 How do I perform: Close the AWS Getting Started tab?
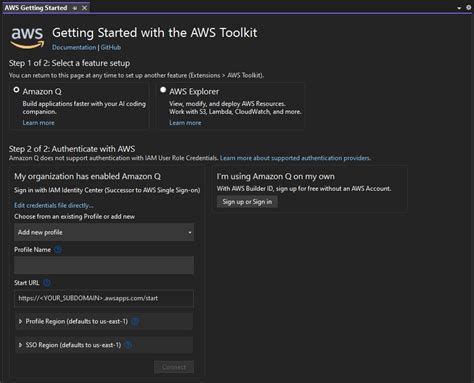coord(85,8)
